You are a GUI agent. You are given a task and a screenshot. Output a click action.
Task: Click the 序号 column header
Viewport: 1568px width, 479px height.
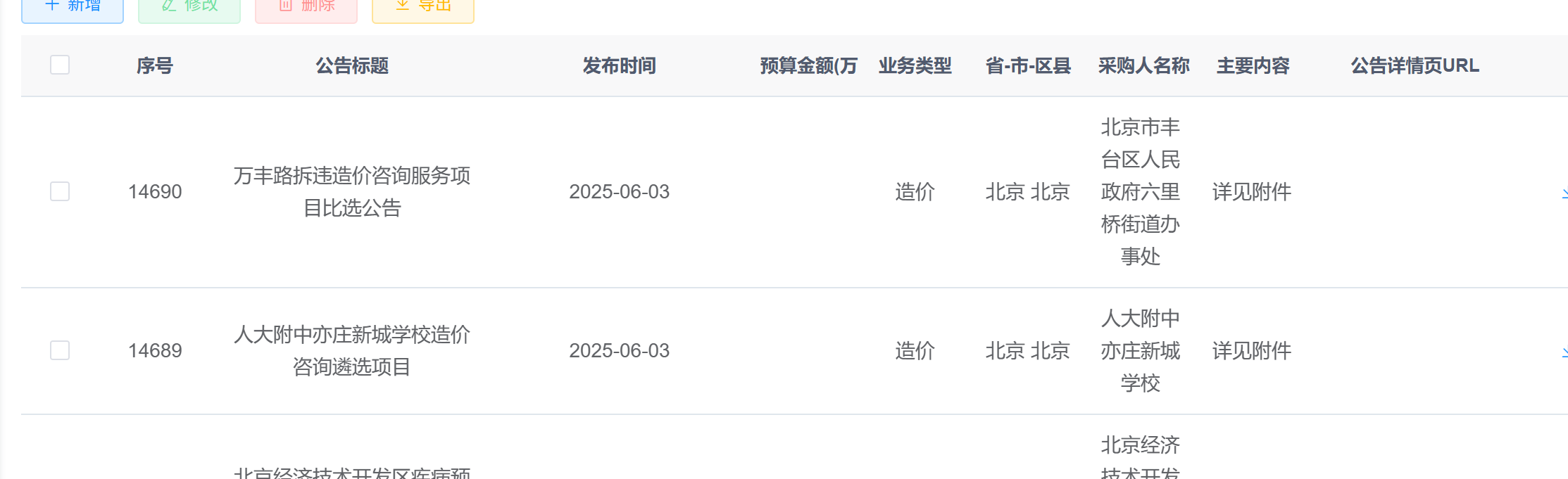point(155,66)
